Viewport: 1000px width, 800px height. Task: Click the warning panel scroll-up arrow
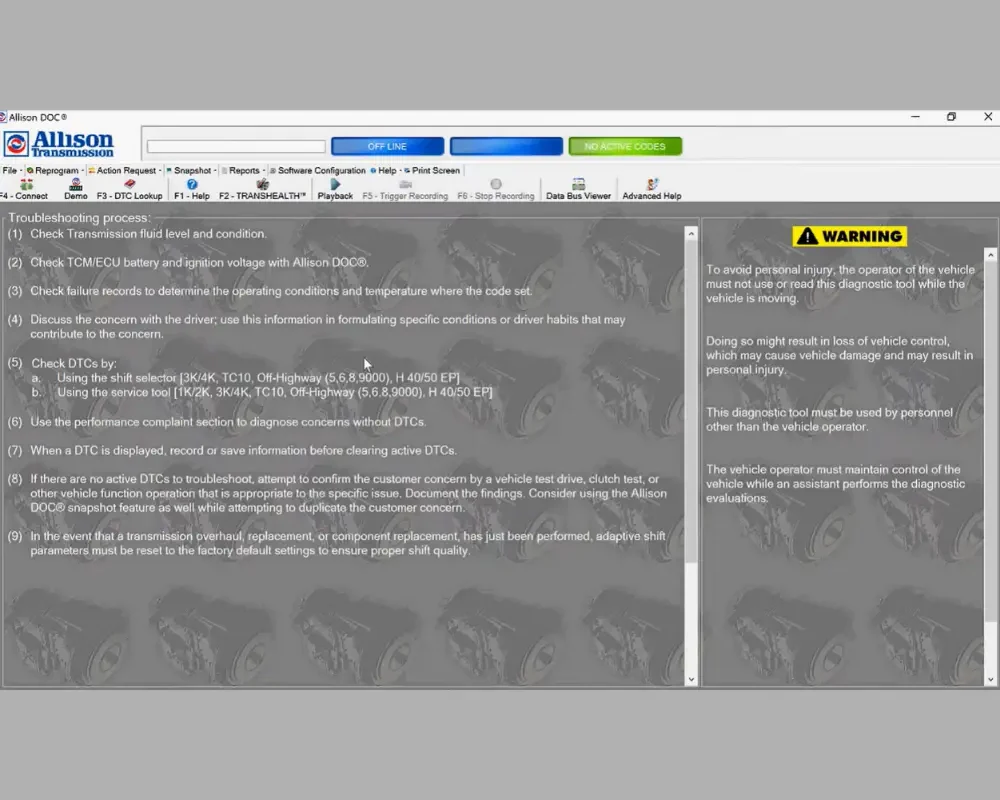[x=990, y=255]
